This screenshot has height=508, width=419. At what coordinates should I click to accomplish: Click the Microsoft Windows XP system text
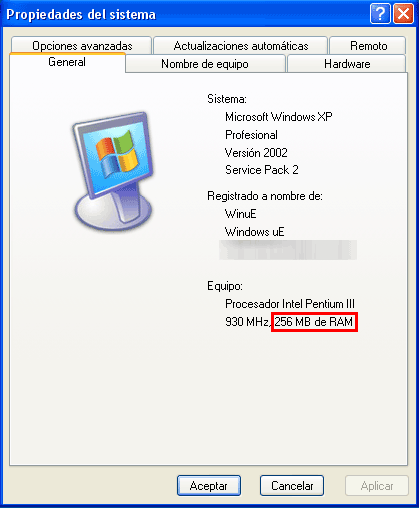pos(279,117)
